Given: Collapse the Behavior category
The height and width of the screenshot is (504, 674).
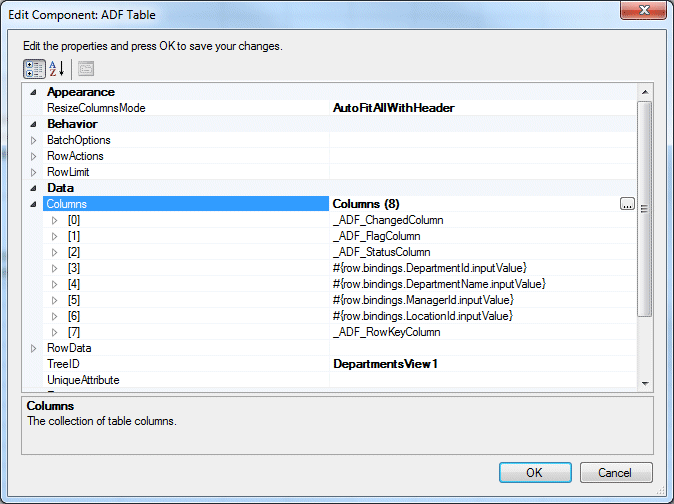Looking at the screenshot, I should point(34,124).
